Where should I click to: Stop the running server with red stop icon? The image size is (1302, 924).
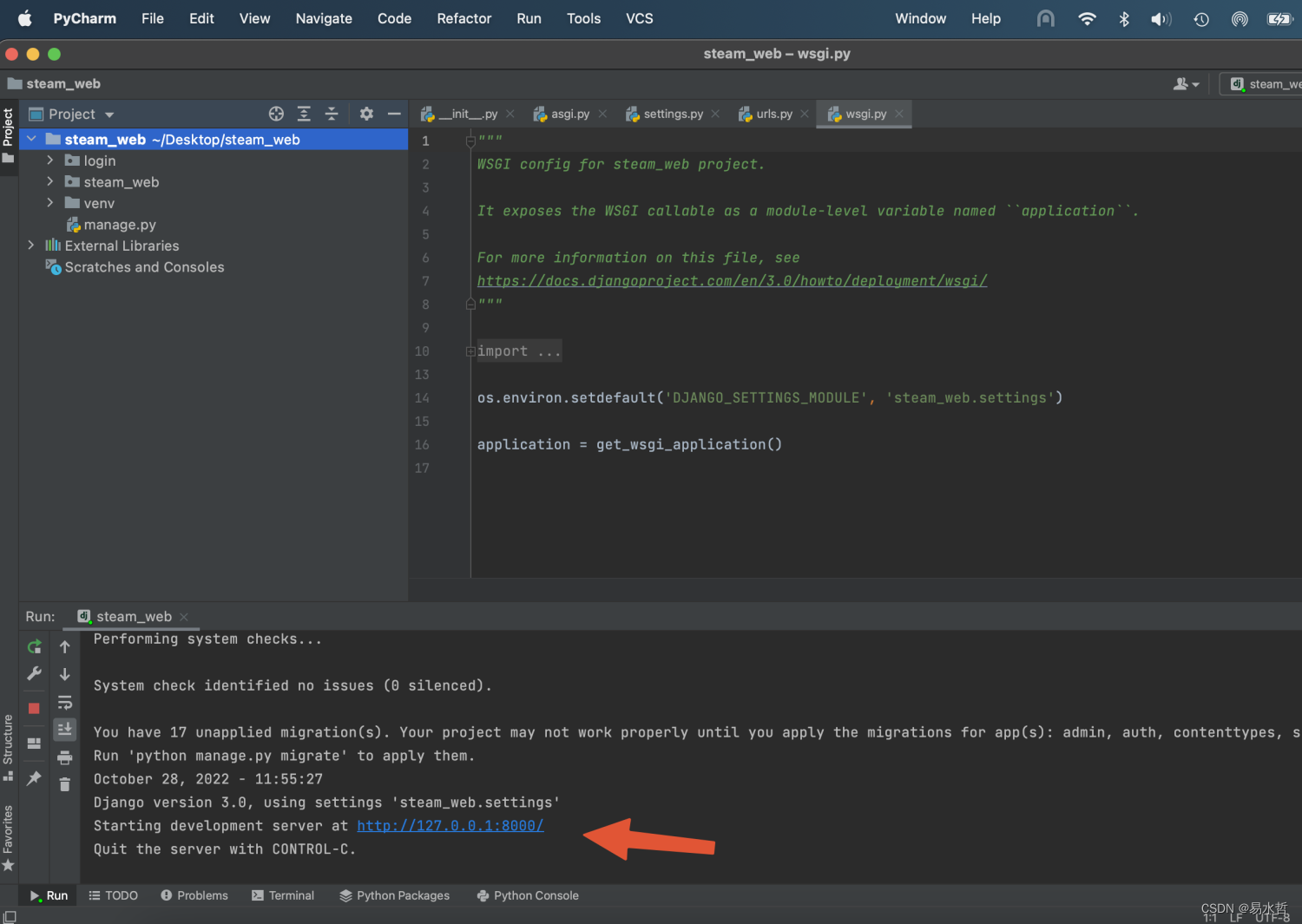[34, 708]
